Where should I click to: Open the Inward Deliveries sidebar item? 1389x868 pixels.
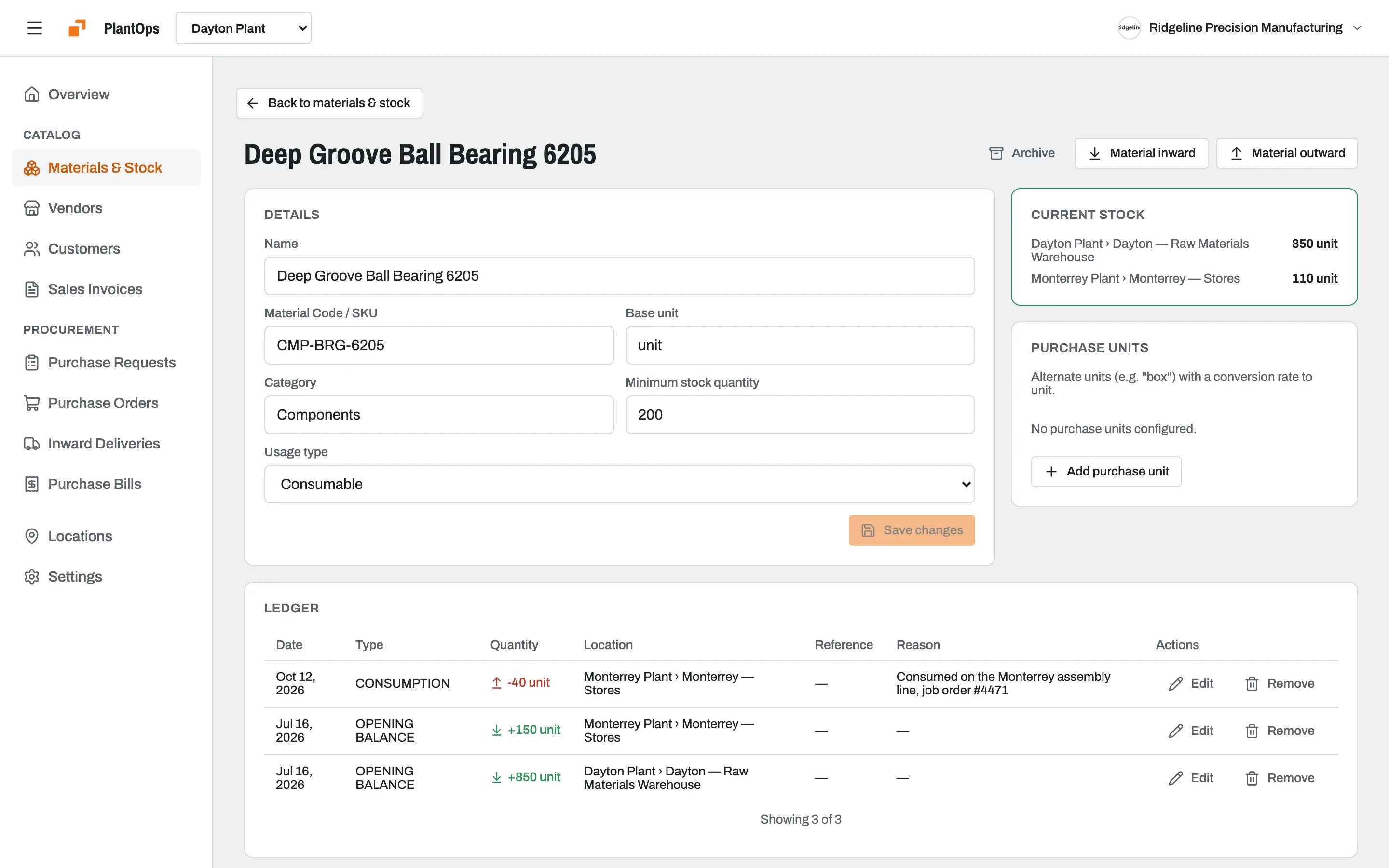(106, 444)
